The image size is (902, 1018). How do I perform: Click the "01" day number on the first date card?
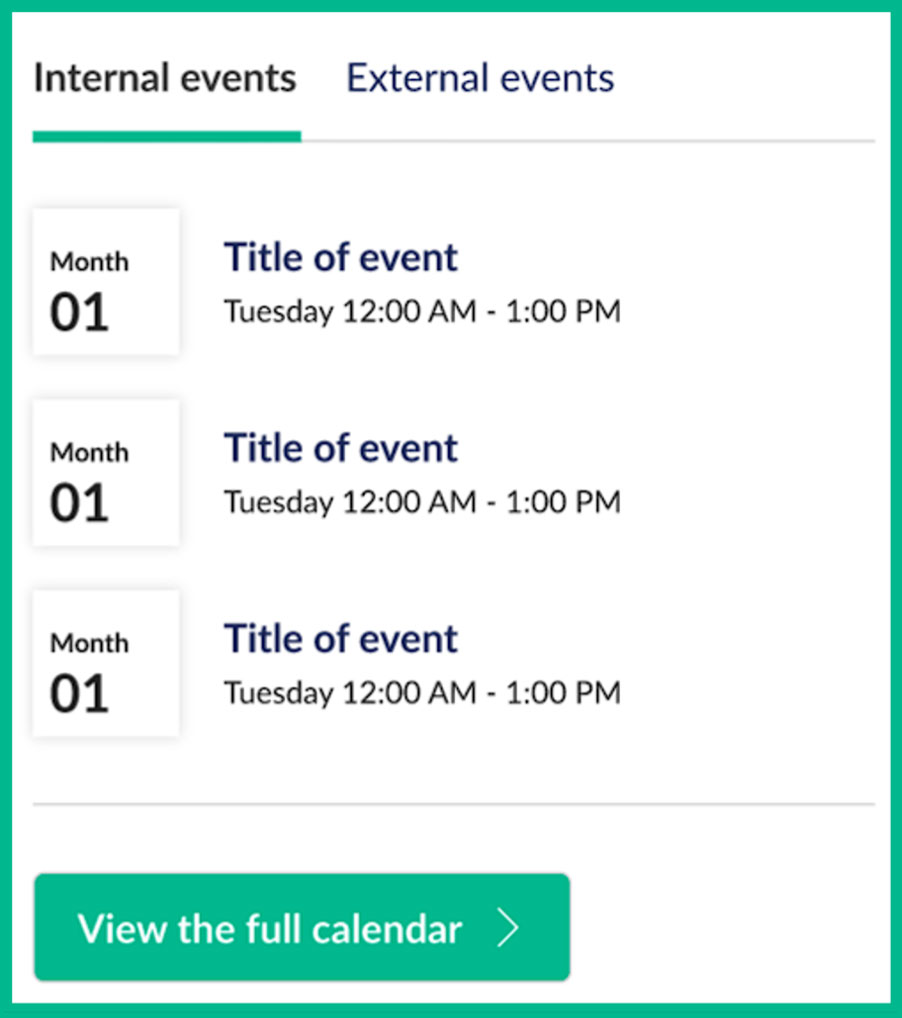point(79,313)
